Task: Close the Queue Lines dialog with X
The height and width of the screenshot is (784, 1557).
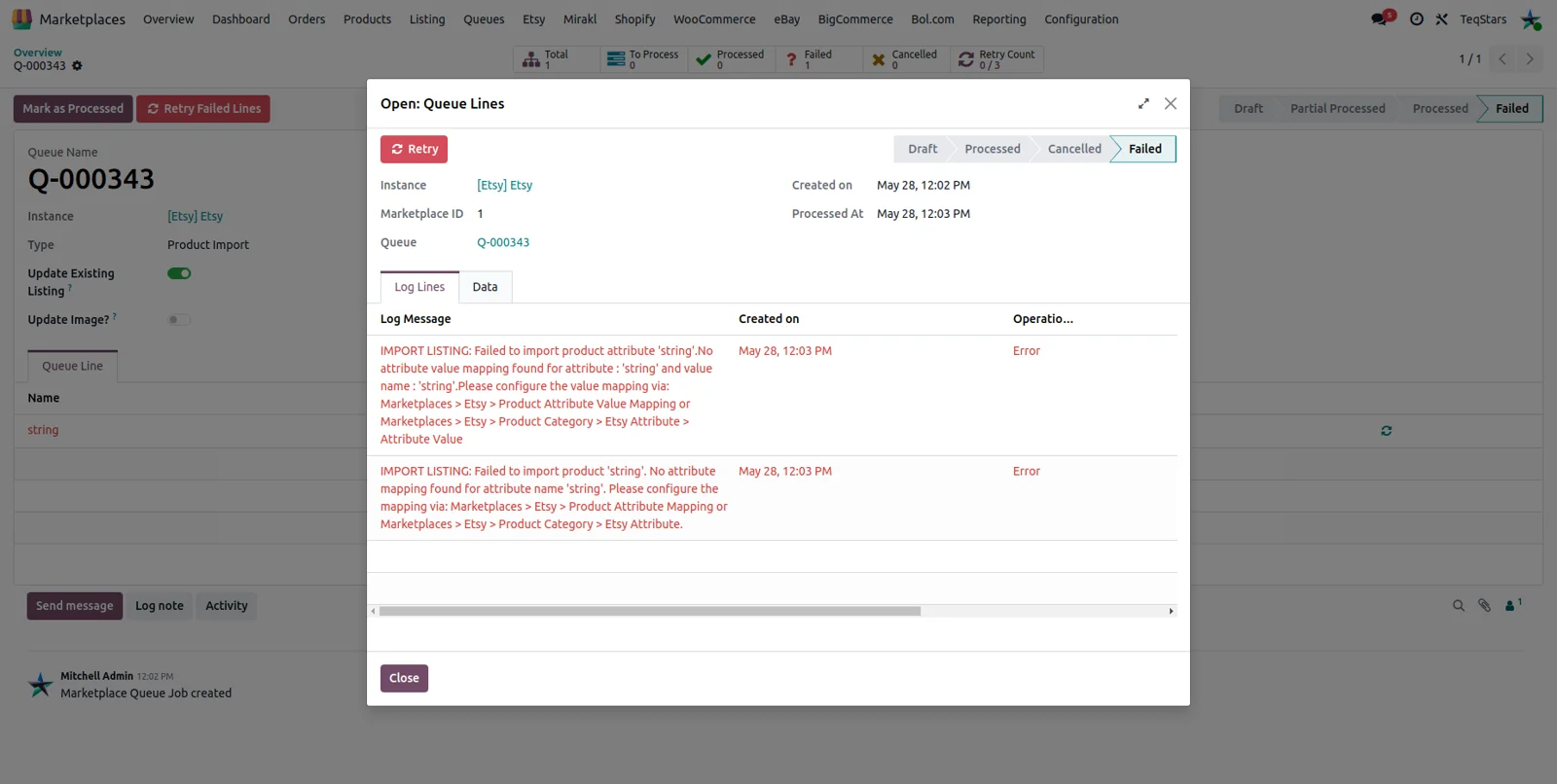Action: click(1171, 103)
